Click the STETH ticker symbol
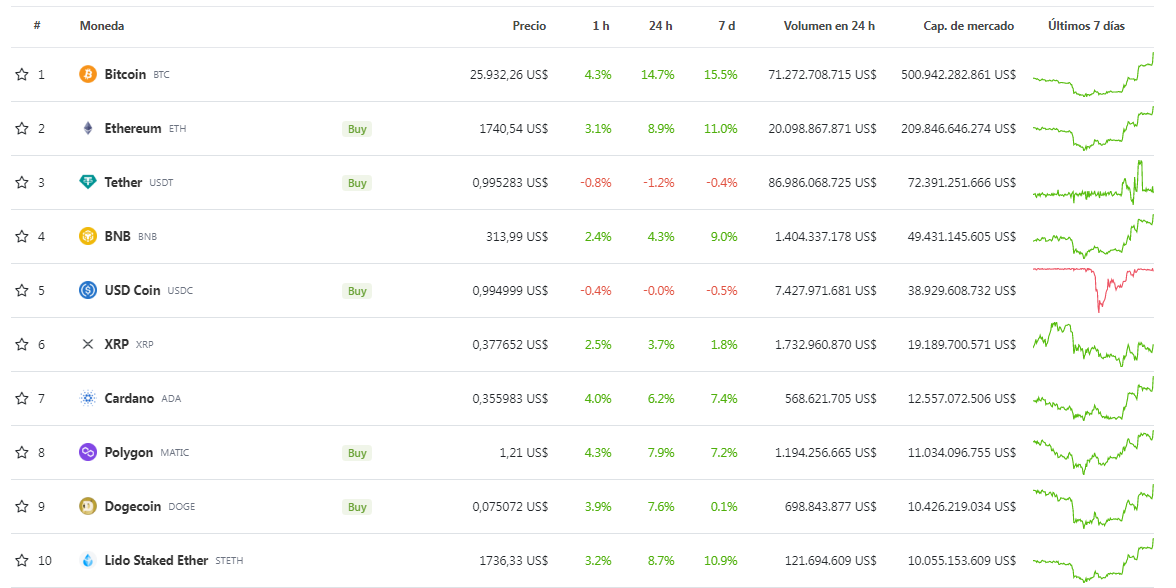The height and width of the screenshot is (588, 1176). (x=230, y=560)
